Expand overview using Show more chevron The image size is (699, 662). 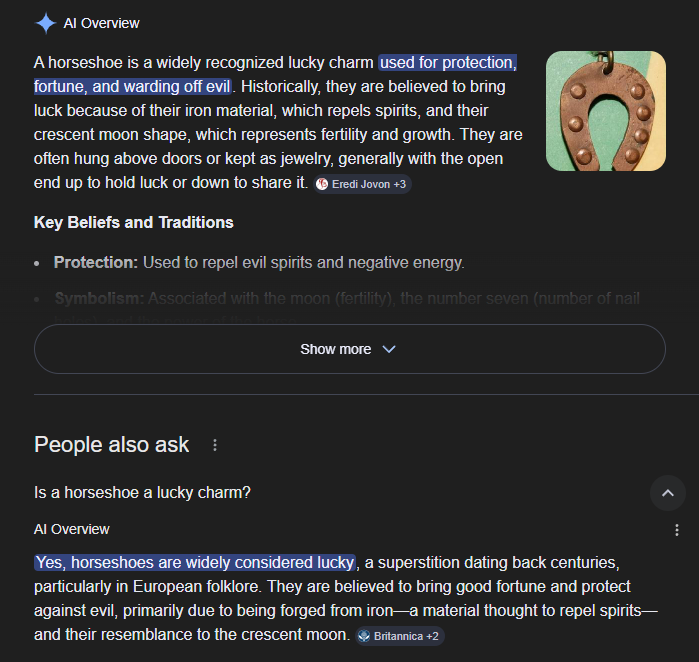389,349
